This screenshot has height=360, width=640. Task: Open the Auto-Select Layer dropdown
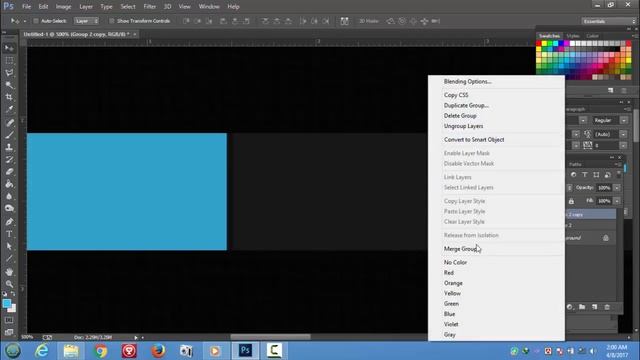(86, 21)
